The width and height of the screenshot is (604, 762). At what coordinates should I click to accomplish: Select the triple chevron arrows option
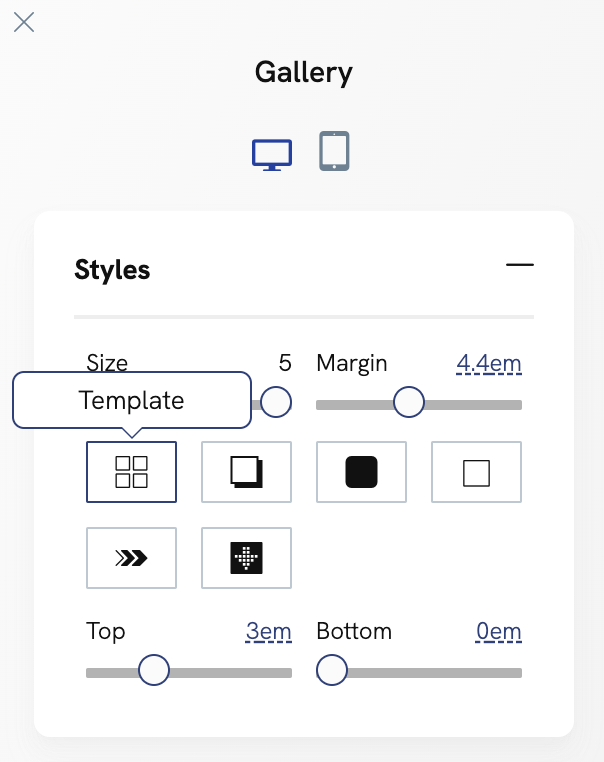[x=131, y=558]
